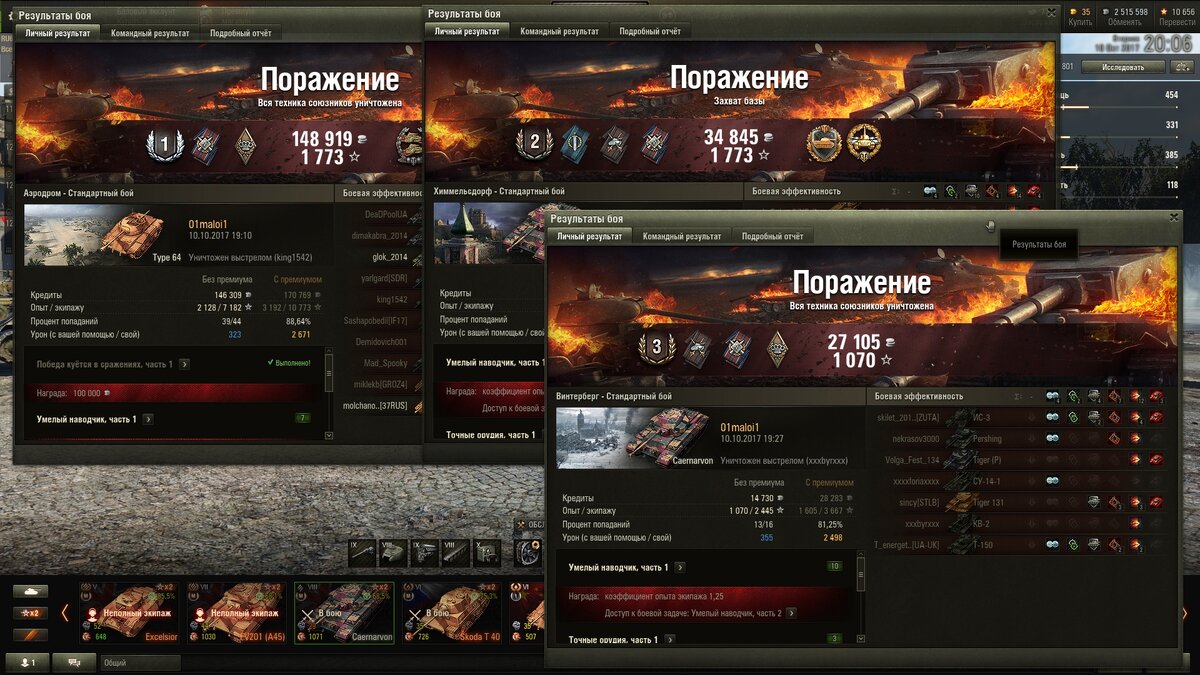
Task: Expand Точные орудия, часть 1 in Винтерберг window
Action: [x=669, y=639]
